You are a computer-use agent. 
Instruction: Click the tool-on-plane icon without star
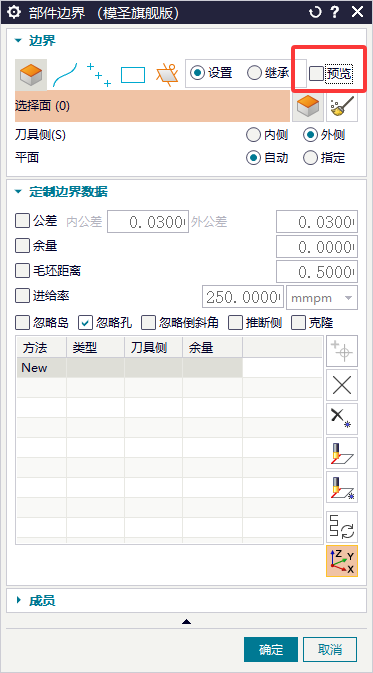(342, 453)
